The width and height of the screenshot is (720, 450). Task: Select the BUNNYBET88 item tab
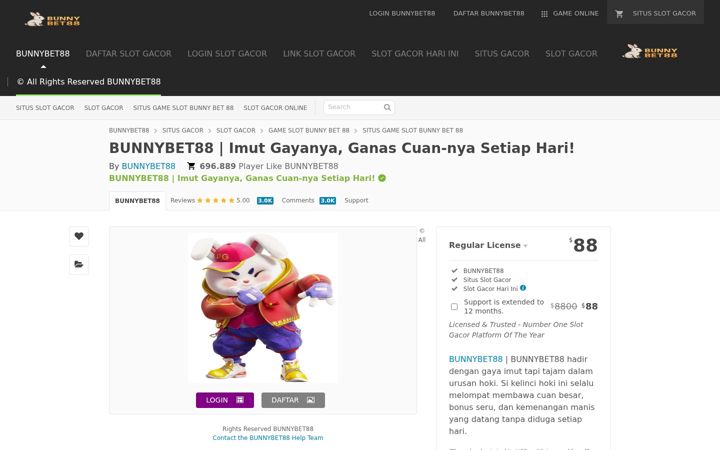point(137,201)
